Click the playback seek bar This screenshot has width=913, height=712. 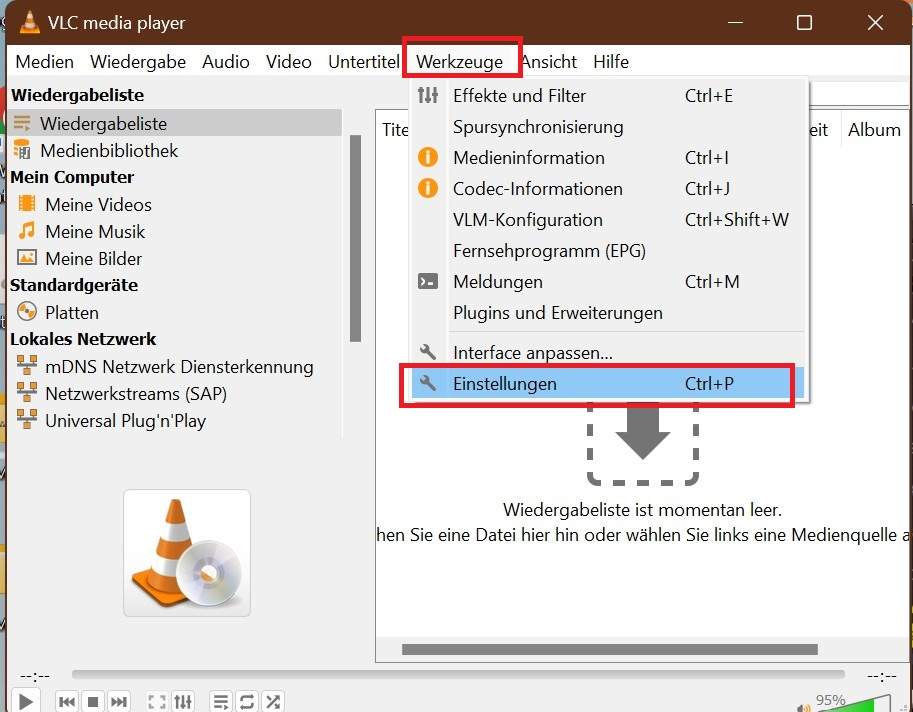click(458, 675)
